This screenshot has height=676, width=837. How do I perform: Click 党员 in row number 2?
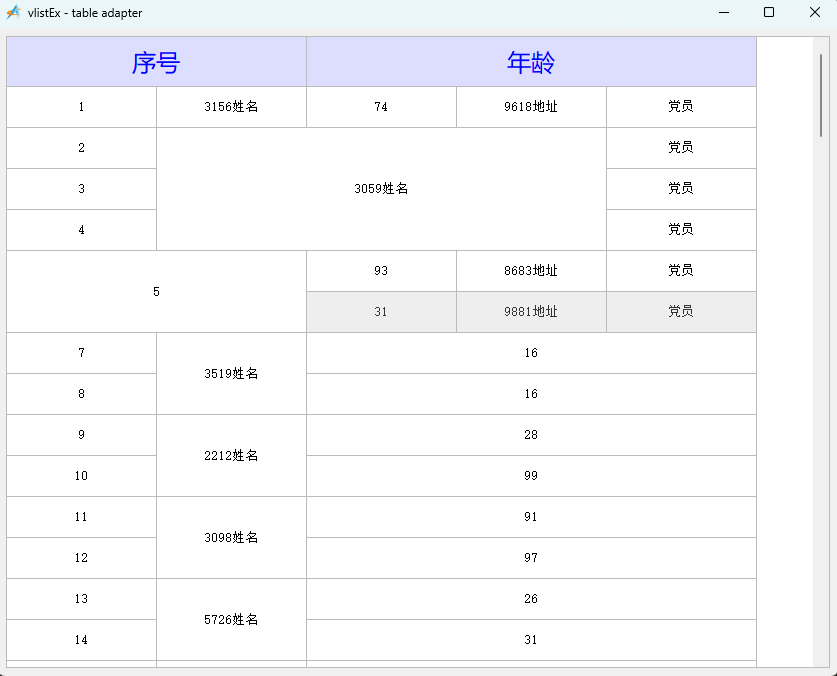(681, 148)
